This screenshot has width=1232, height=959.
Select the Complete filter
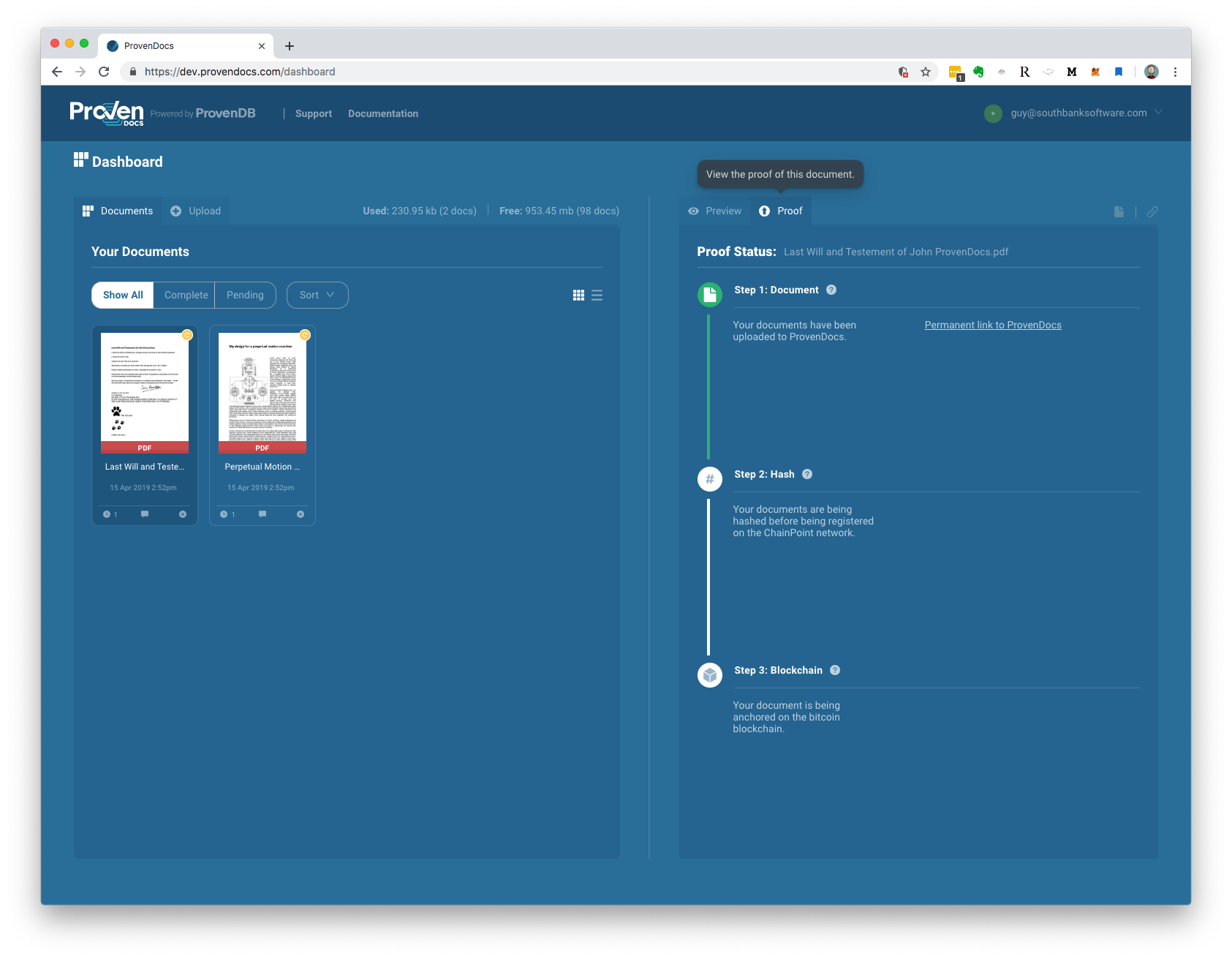[x=185, y=295]
